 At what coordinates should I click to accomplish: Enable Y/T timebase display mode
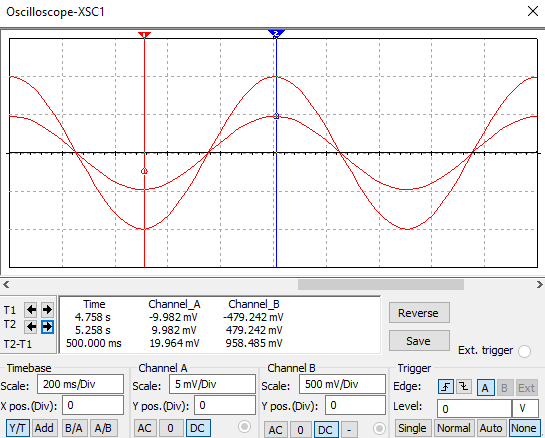pyautogui.click(x=17, y=428)
